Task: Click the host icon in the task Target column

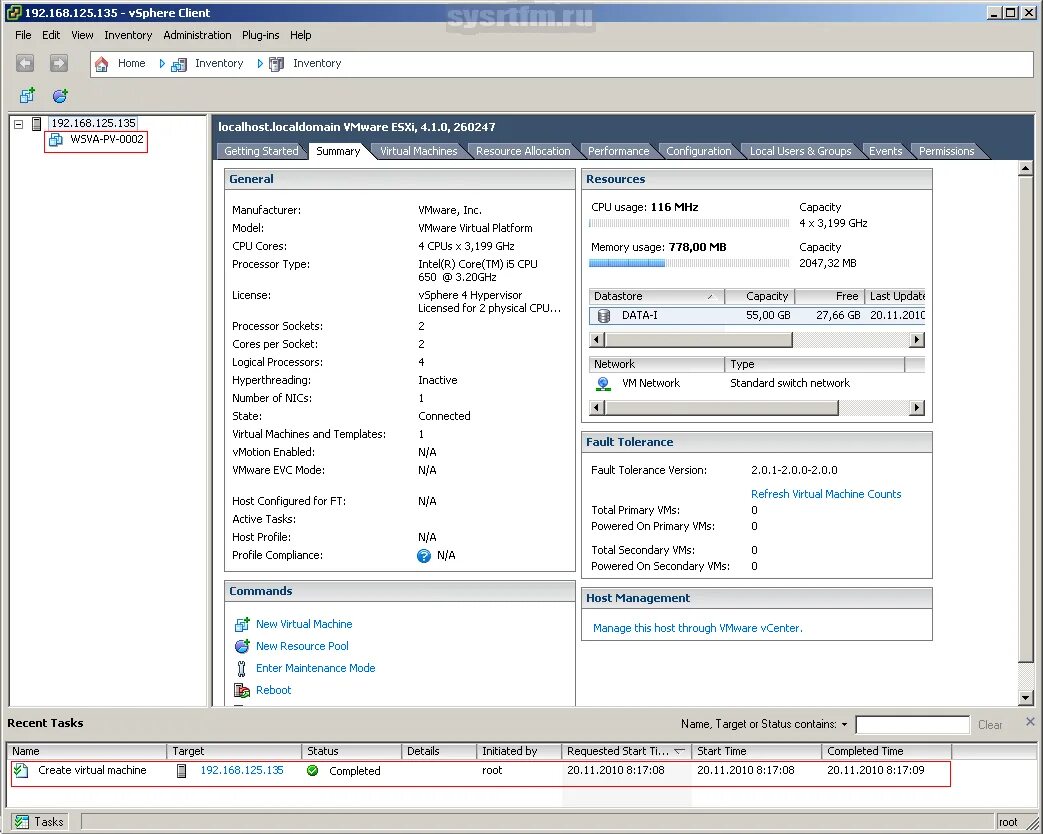Action: (x=181, y=771)
